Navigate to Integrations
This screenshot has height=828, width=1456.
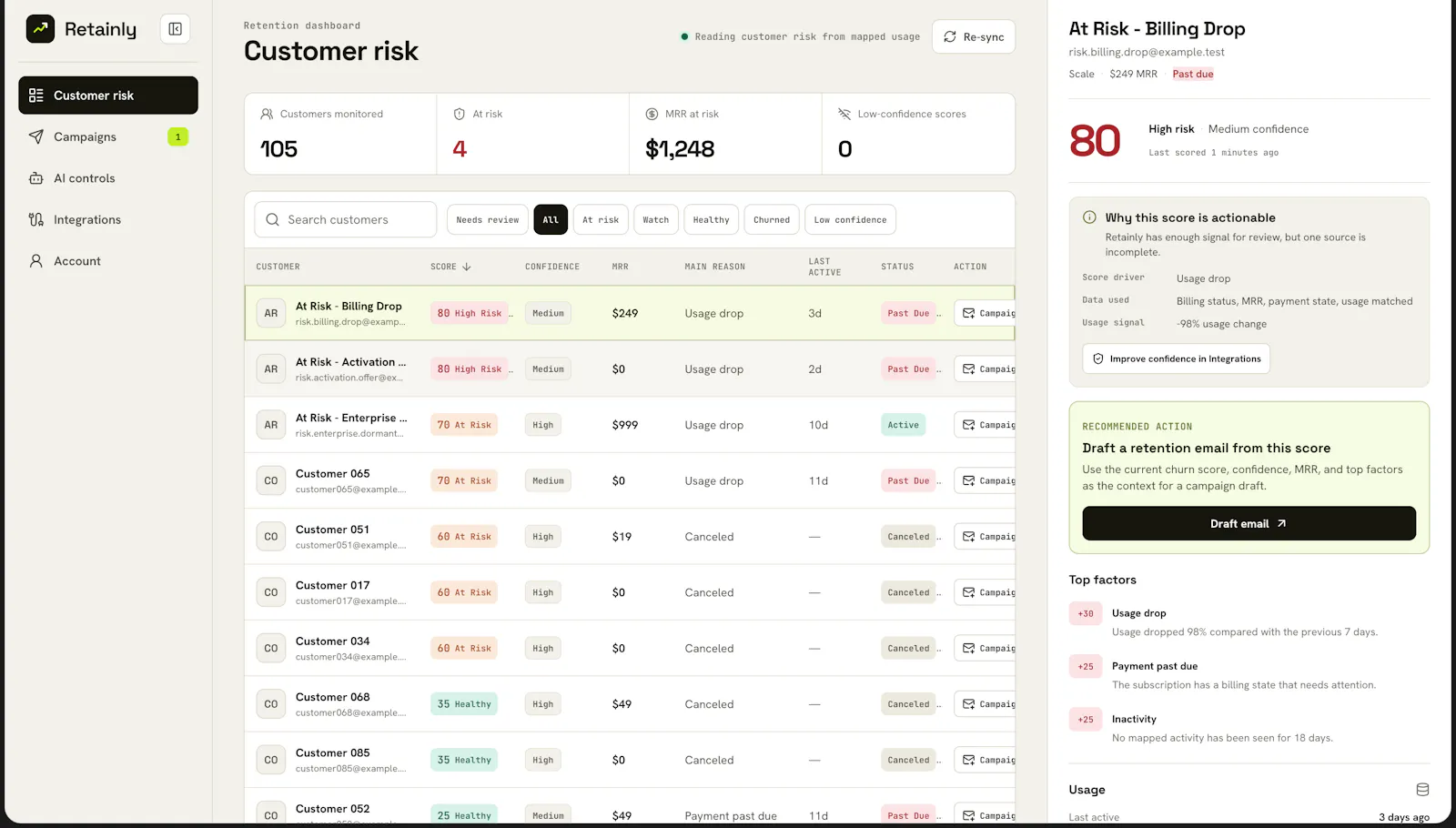pyautogui.click(x=108, y=219)
